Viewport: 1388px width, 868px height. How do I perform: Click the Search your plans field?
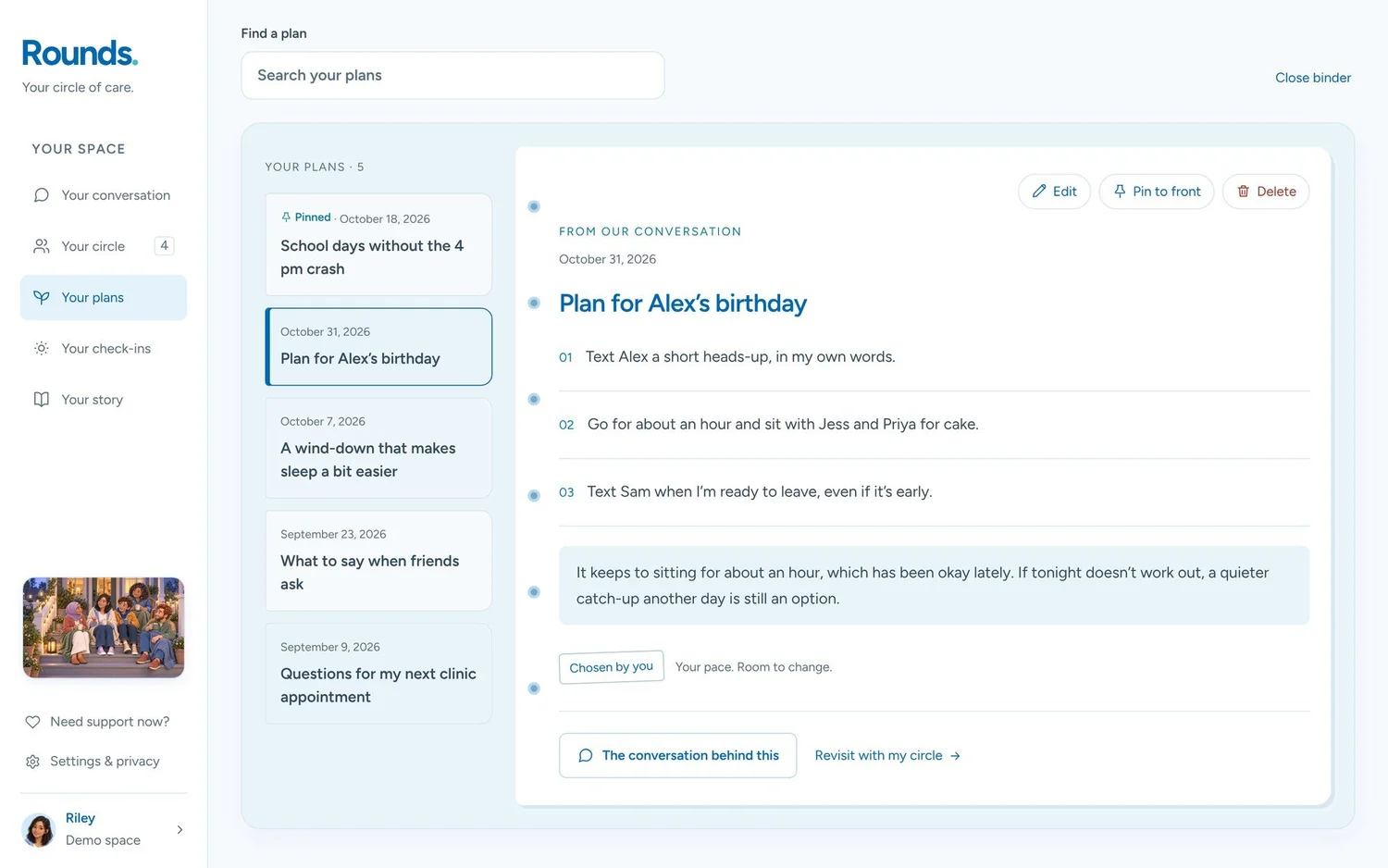[452, 76]
